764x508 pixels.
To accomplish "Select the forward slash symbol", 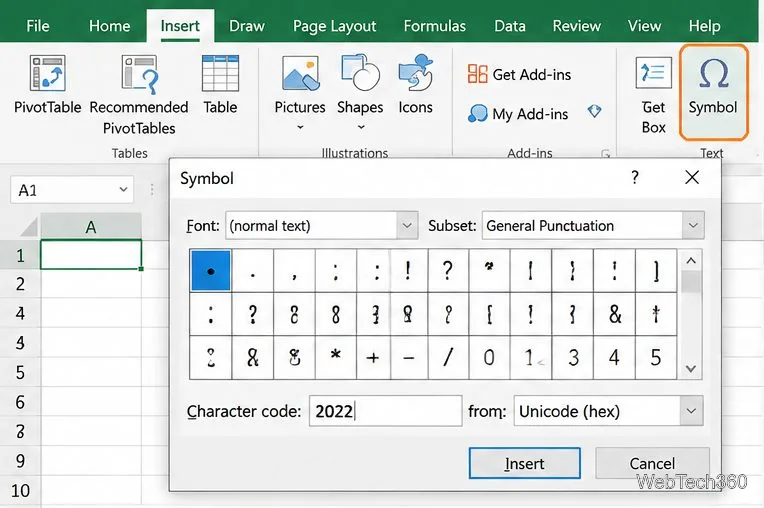I will point(448,357).
